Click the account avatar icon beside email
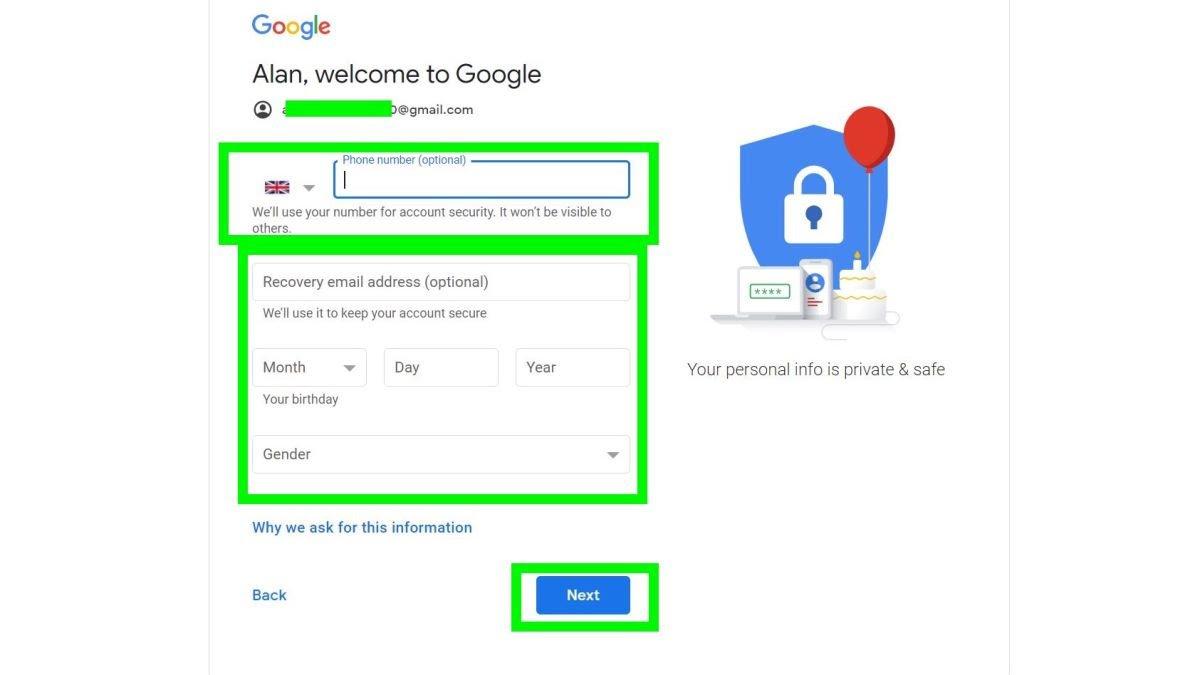The image size is (1200, 675). [262, 110]
